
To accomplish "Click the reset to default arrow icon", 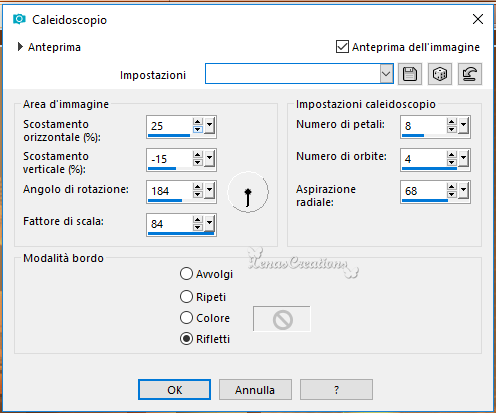I will click(470, 74).
